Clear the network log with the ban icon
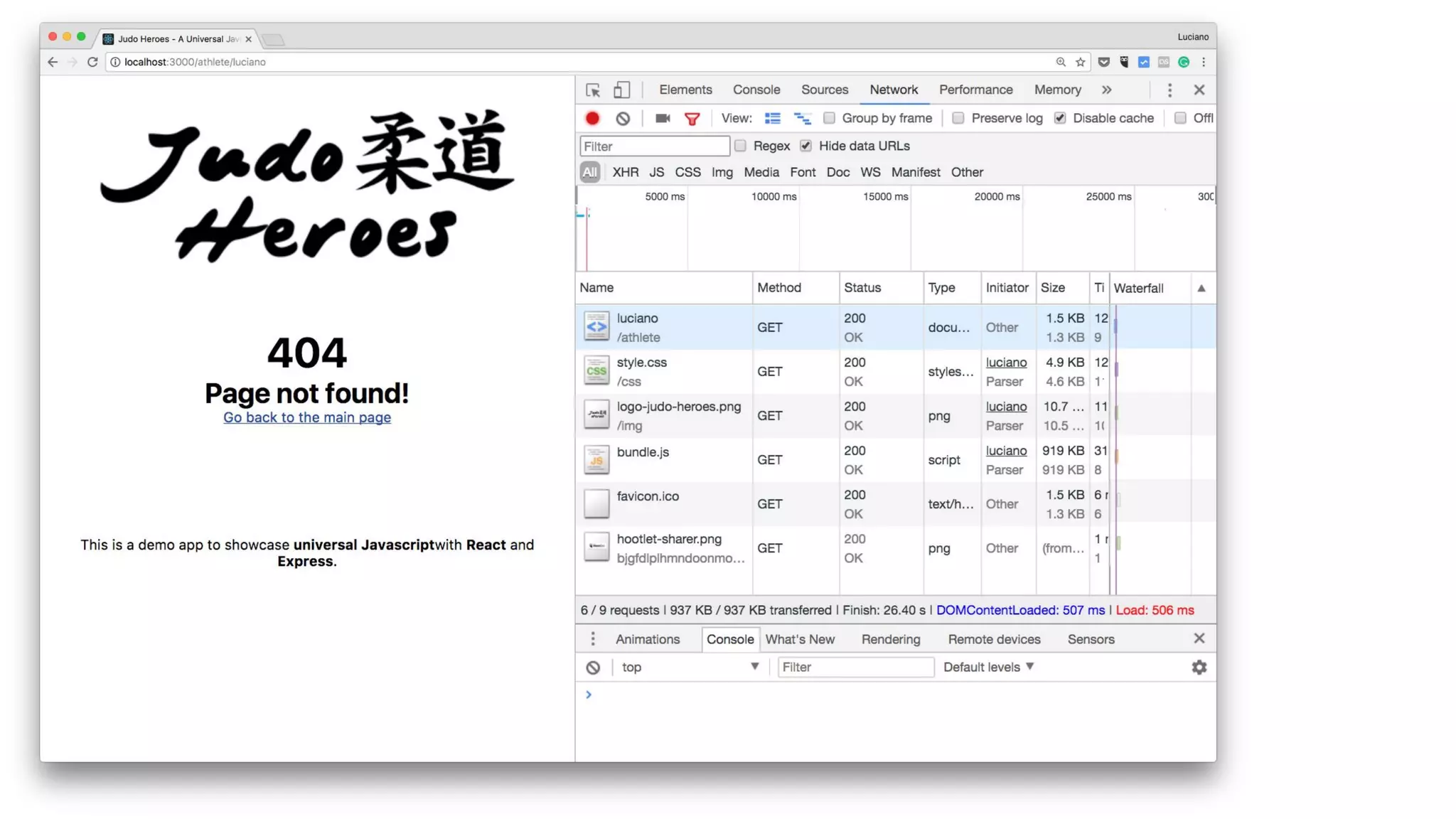 coord(623,118)
